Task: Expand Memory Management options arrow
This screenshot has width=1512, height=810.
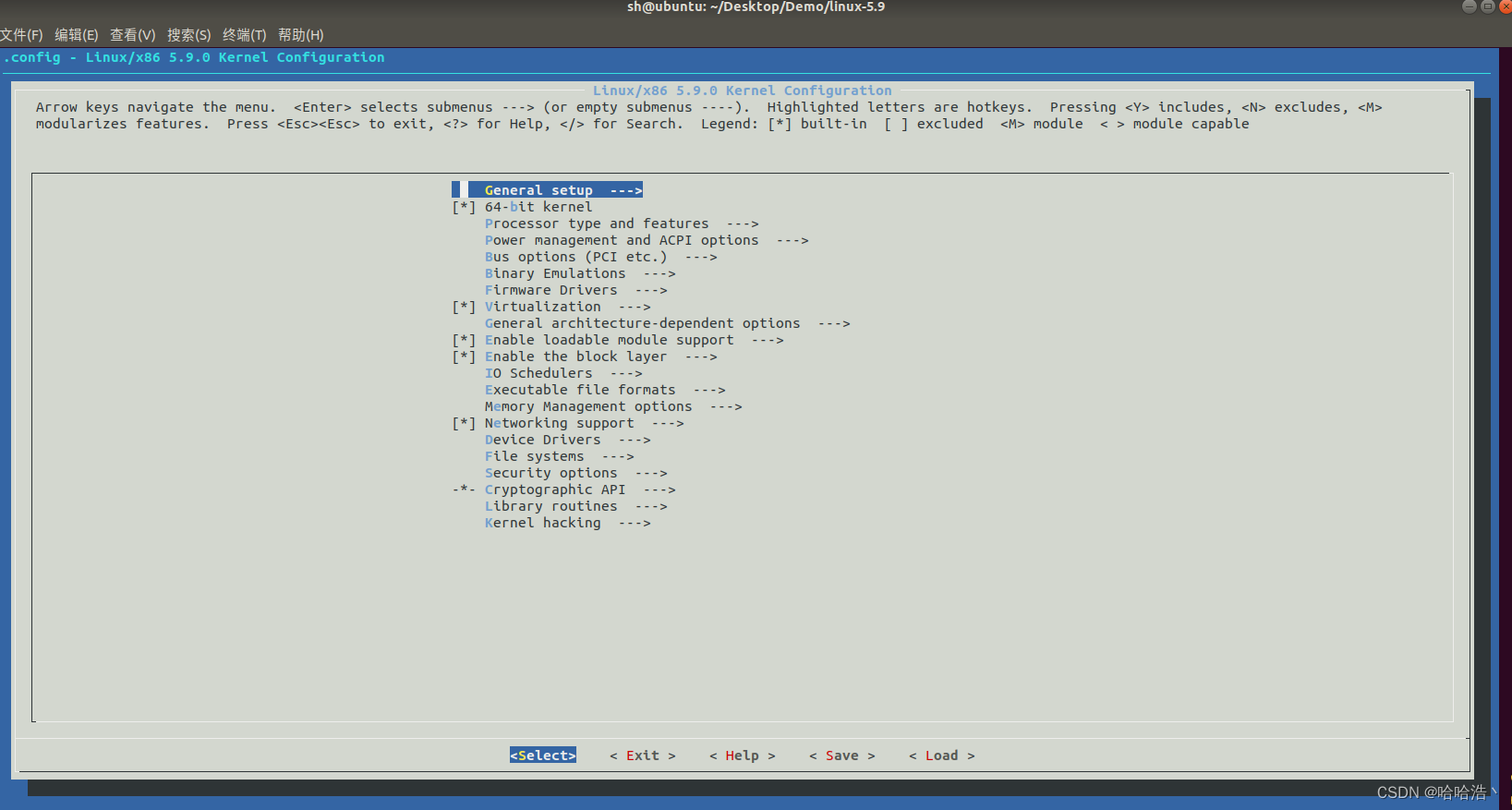Action: (726, 406)
